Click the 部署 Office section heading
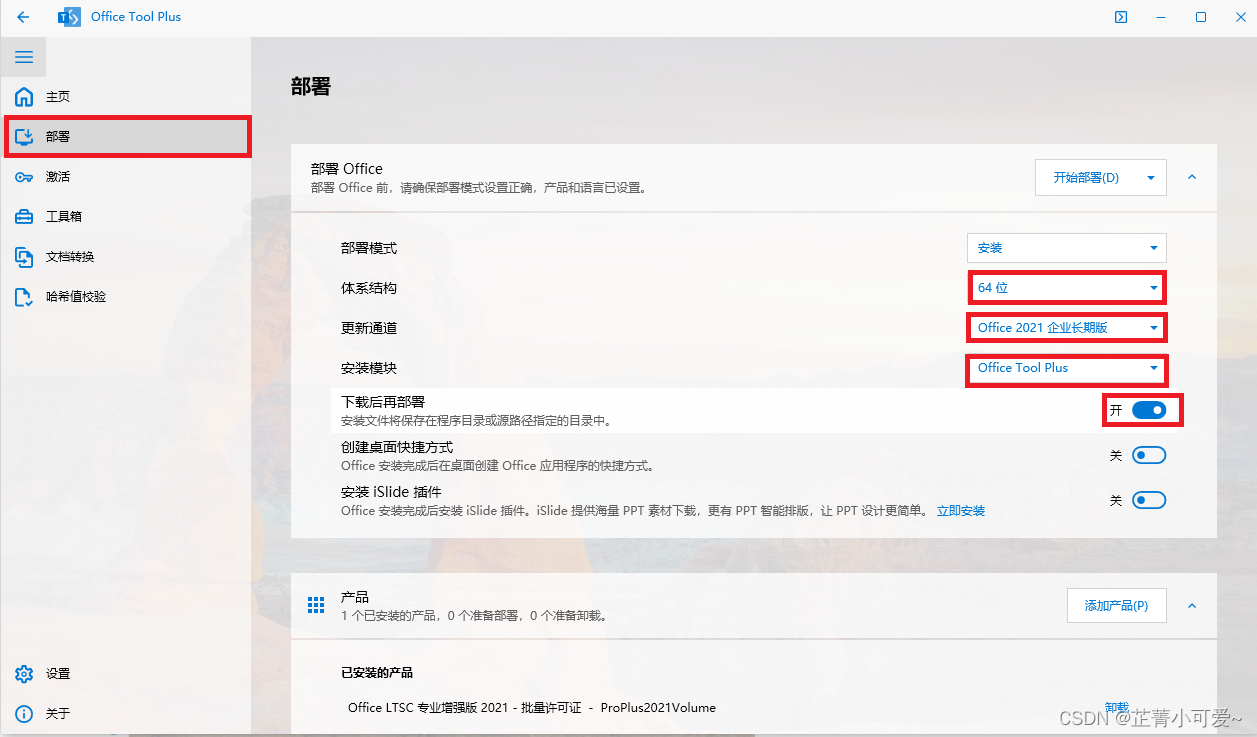The height and width of the screenshot is (737, 1257). (347, 169)
